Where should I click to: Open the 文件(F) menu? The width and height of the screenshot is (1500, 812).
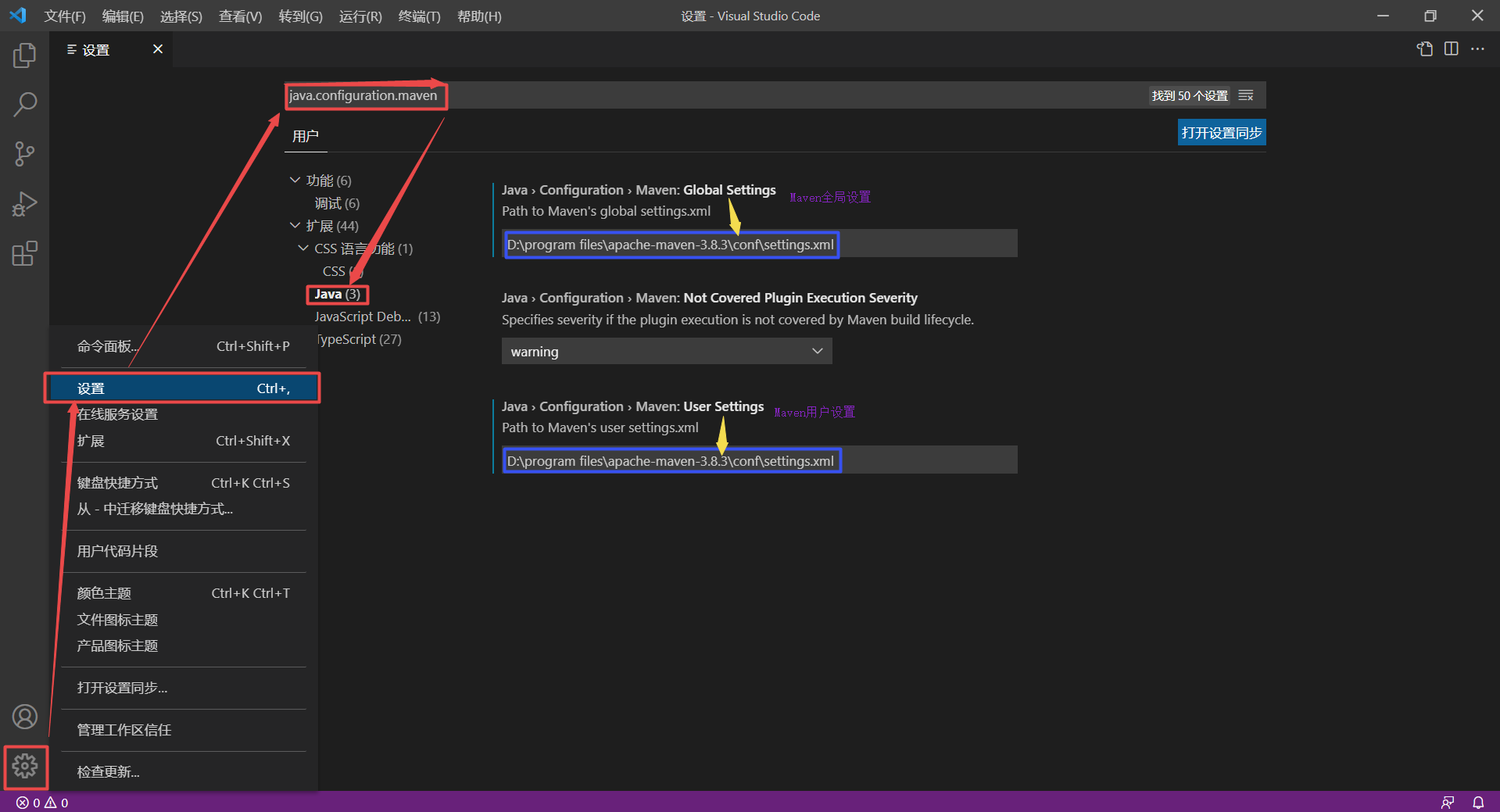pyautogui.click(x=65, y=16)
